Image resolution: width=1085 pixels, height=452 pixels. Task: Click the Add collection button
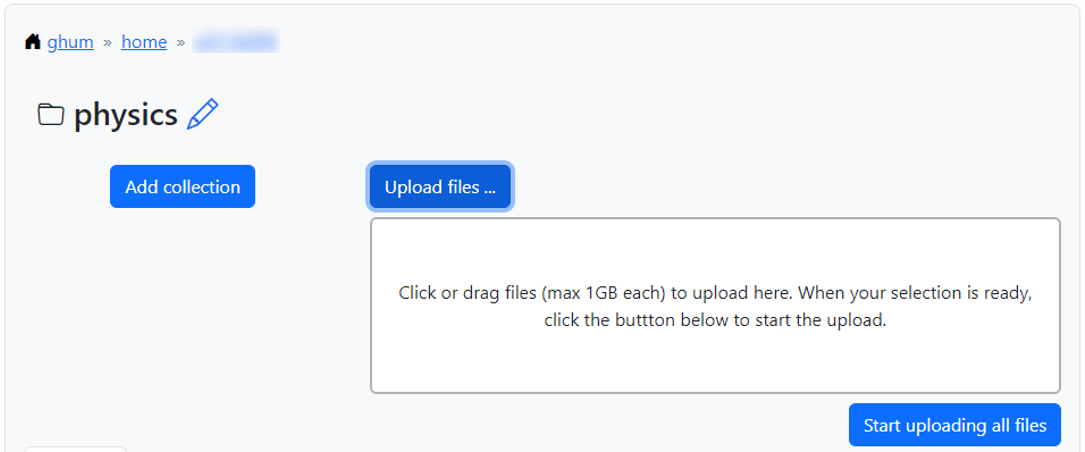tap(183, 187)
